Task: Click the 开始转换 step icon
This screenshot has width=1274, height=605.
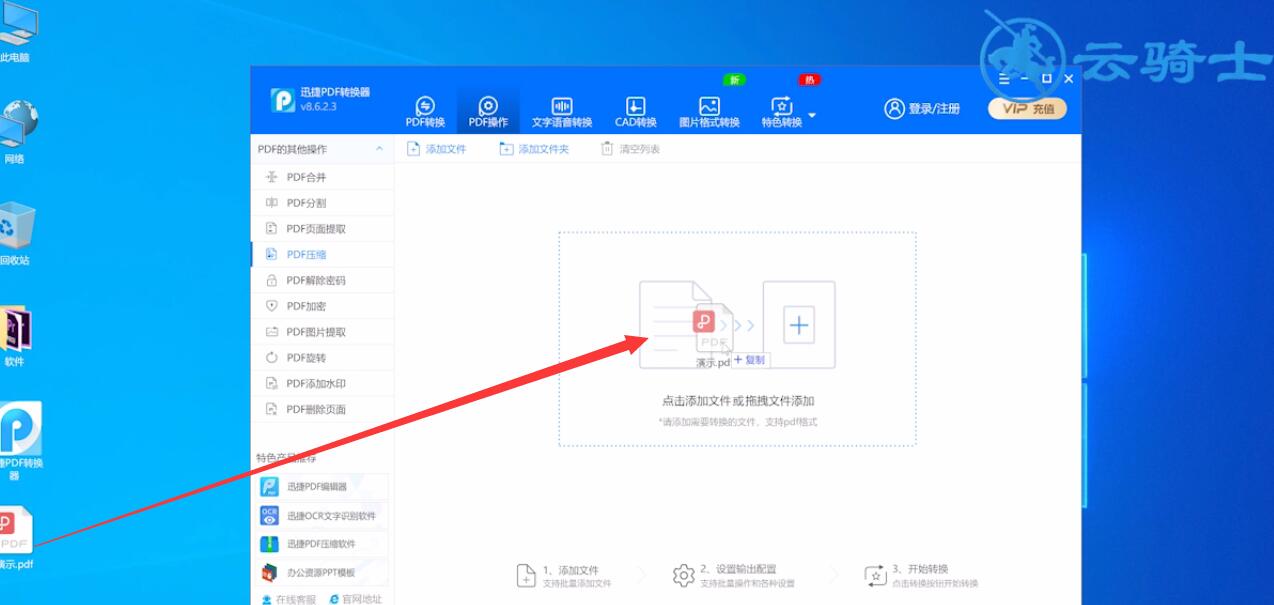Action: [875, 575]
